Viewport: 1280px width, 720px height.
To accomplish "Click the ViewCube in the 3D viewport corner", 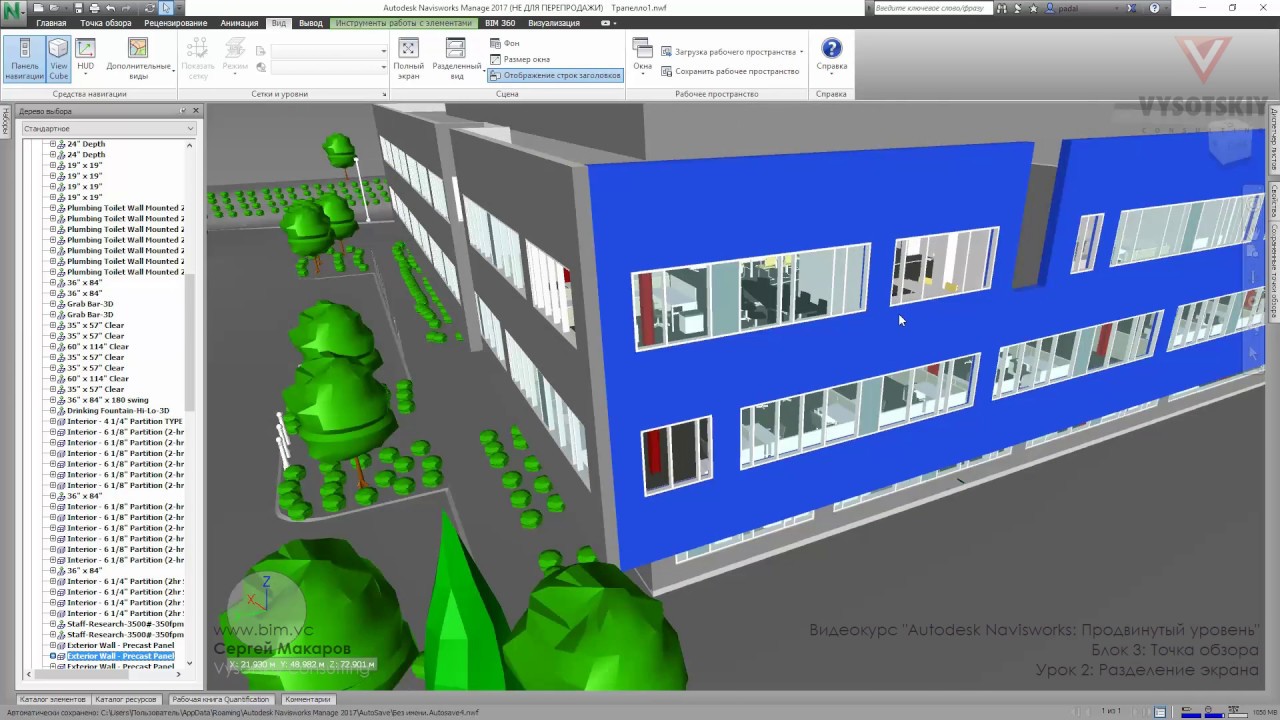I will point(1228,142).
